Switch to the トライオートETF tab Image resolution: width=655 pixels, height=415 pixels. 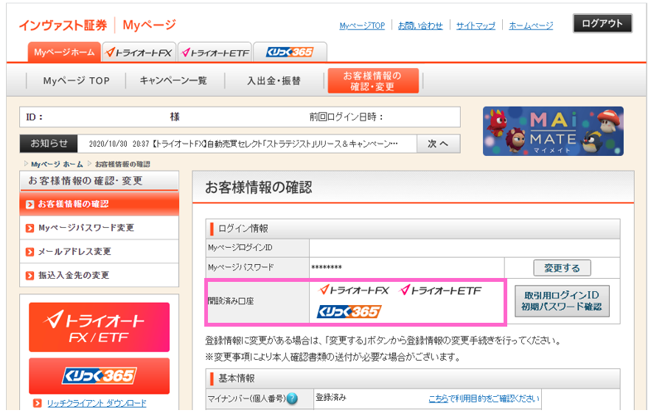point(215,53)
